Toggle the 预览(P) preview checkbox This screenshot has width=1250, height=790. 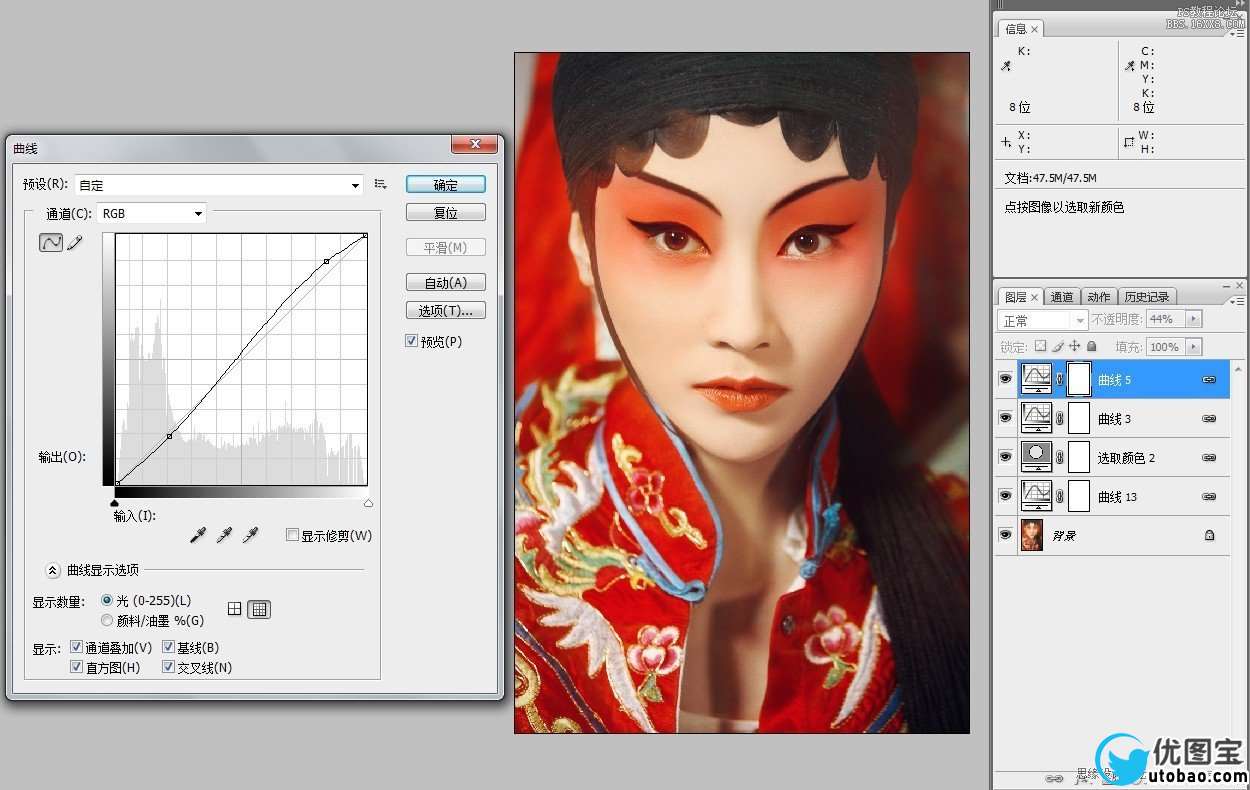pyautogui.click(x=412, y=342)
